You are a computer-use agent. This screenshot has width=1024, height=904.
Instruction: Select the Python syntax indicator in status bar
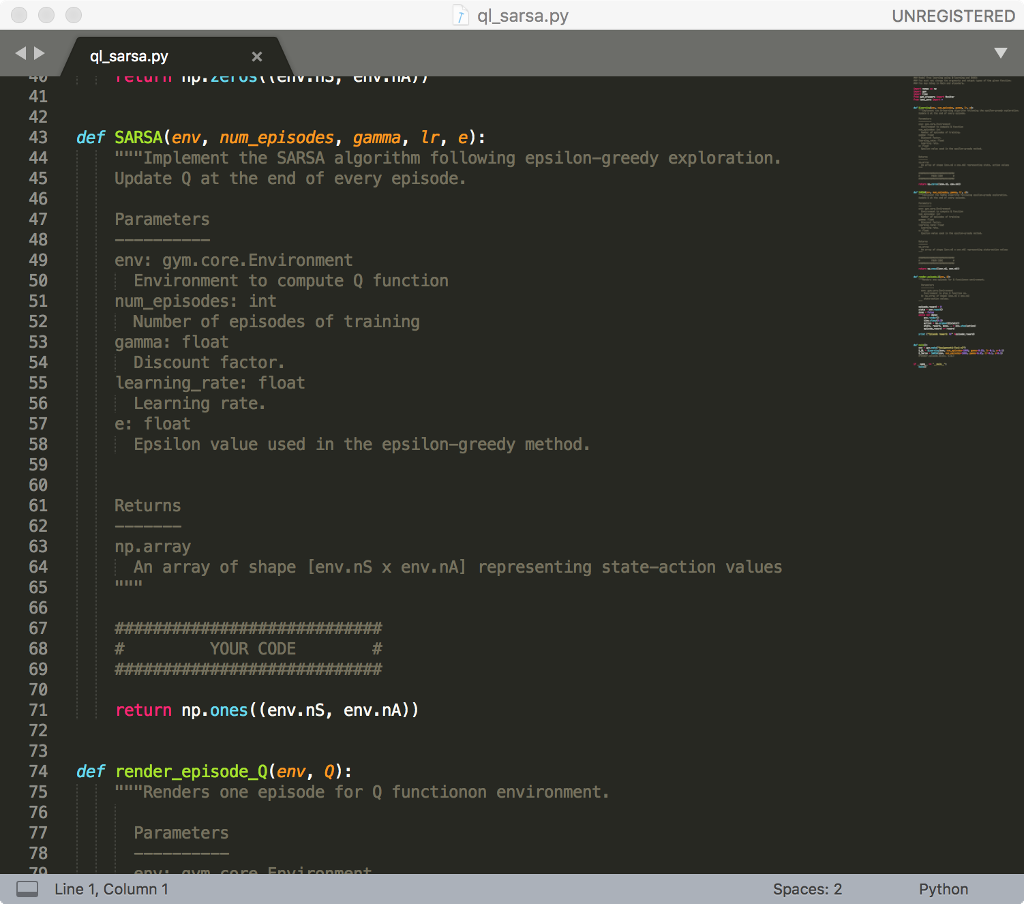pyautogui.click(x=943, y=889)
